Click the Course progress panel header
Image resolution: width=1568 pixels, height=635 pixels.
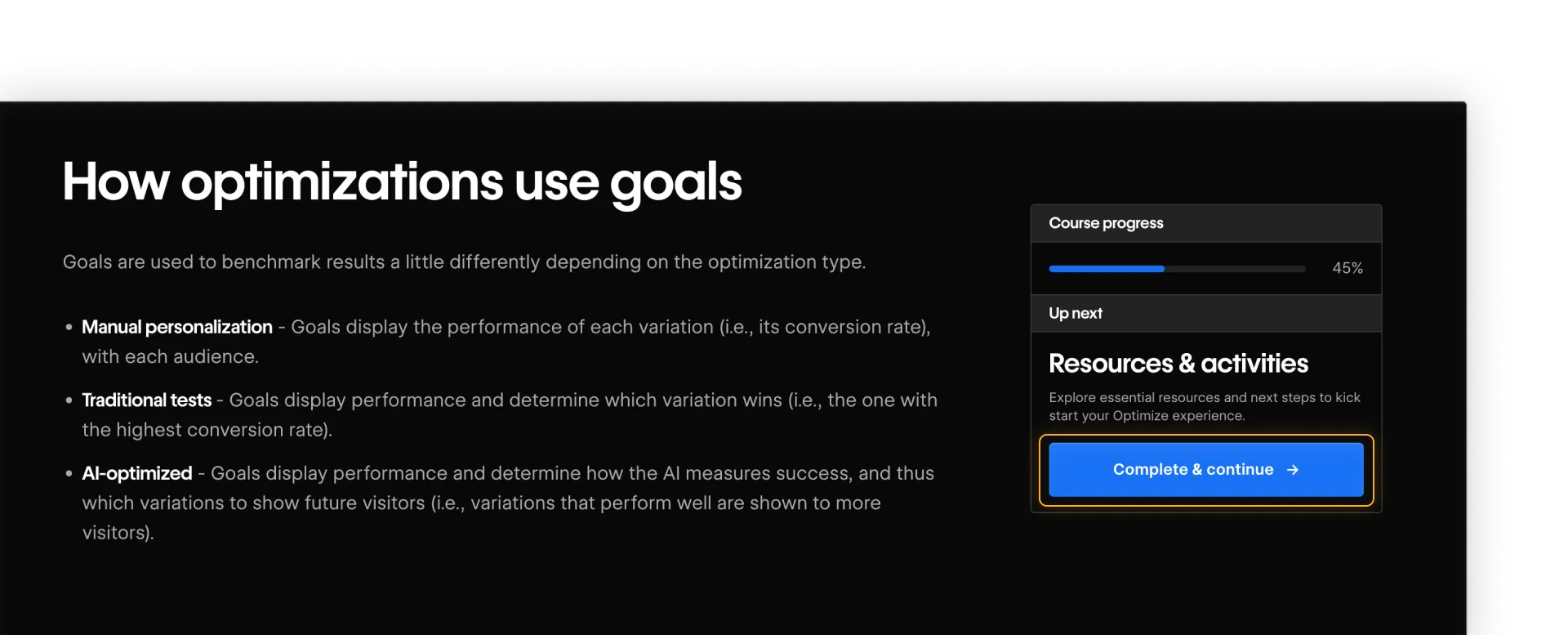1106,222
